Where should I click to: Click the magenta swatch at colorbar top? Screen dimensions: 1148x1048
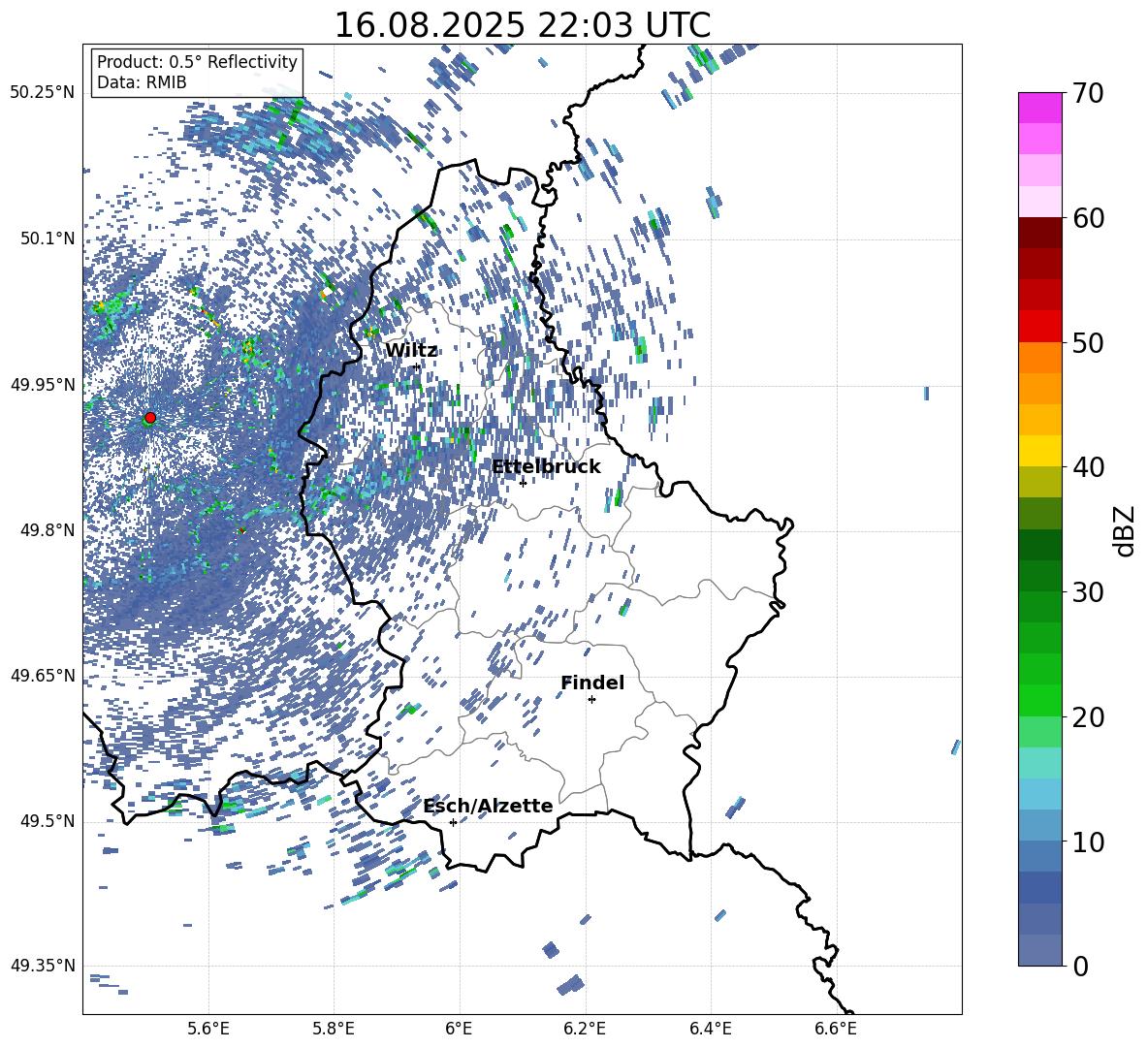point(1040,108)
